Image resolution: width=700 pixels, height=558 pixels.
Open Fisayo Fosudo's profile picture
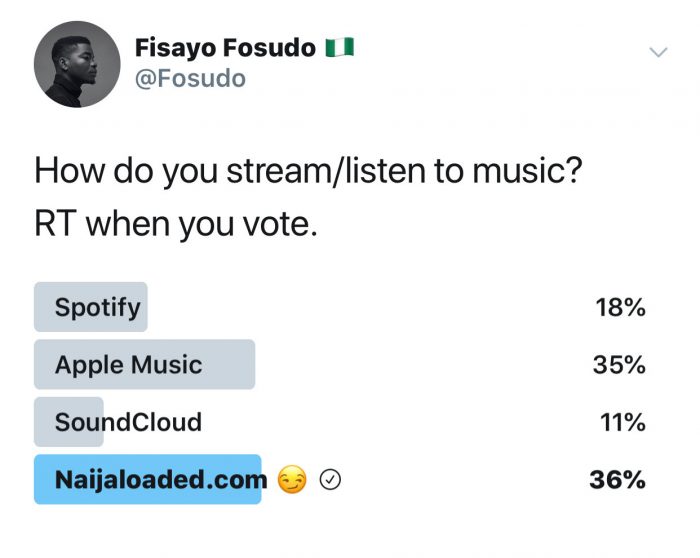click(77, 64)
